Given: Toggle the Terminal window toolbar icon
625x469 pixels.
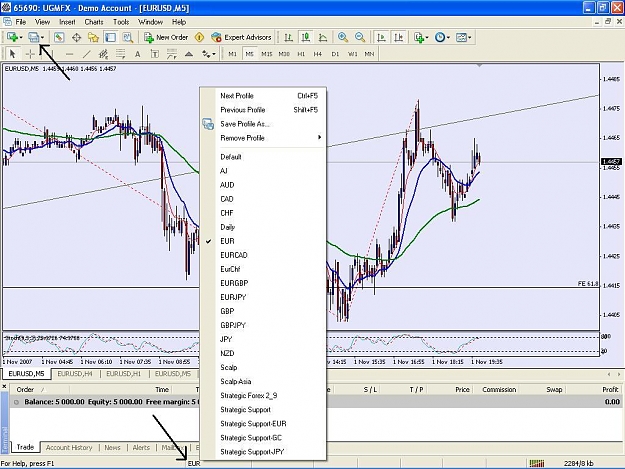Looking at the screenshot, I should click(110, 37).
